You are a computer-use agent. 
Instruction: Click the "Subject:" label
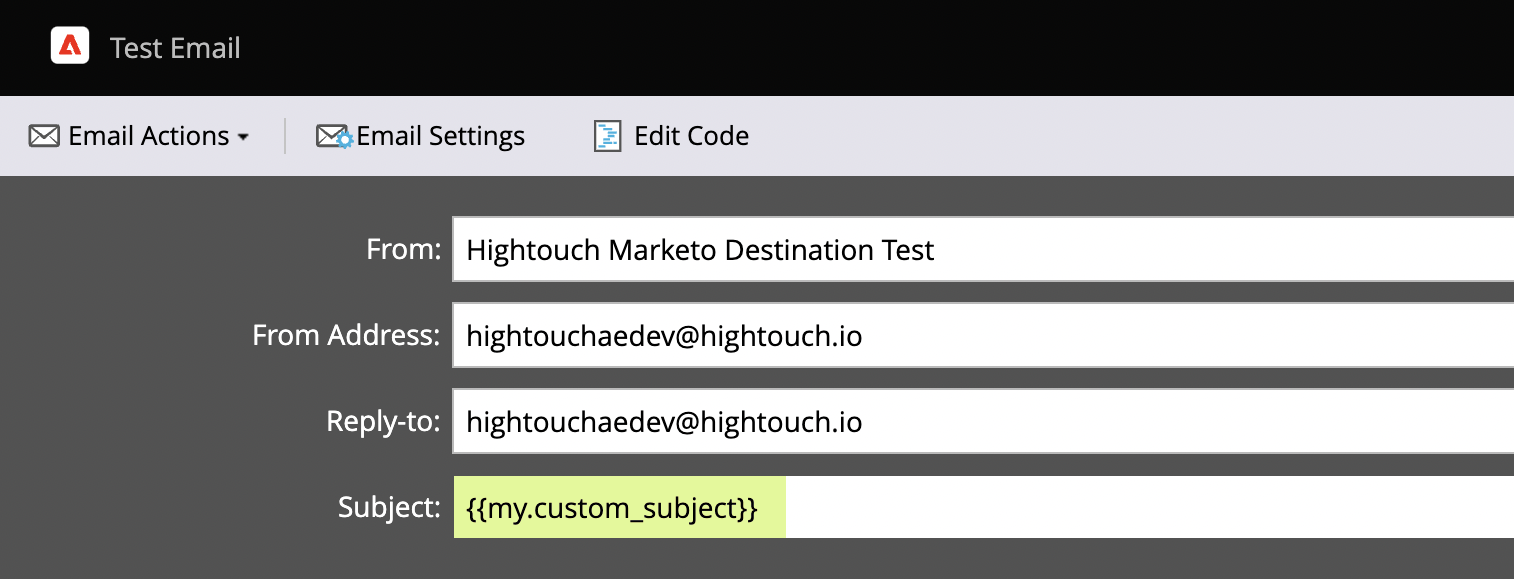tap(389, 508)
